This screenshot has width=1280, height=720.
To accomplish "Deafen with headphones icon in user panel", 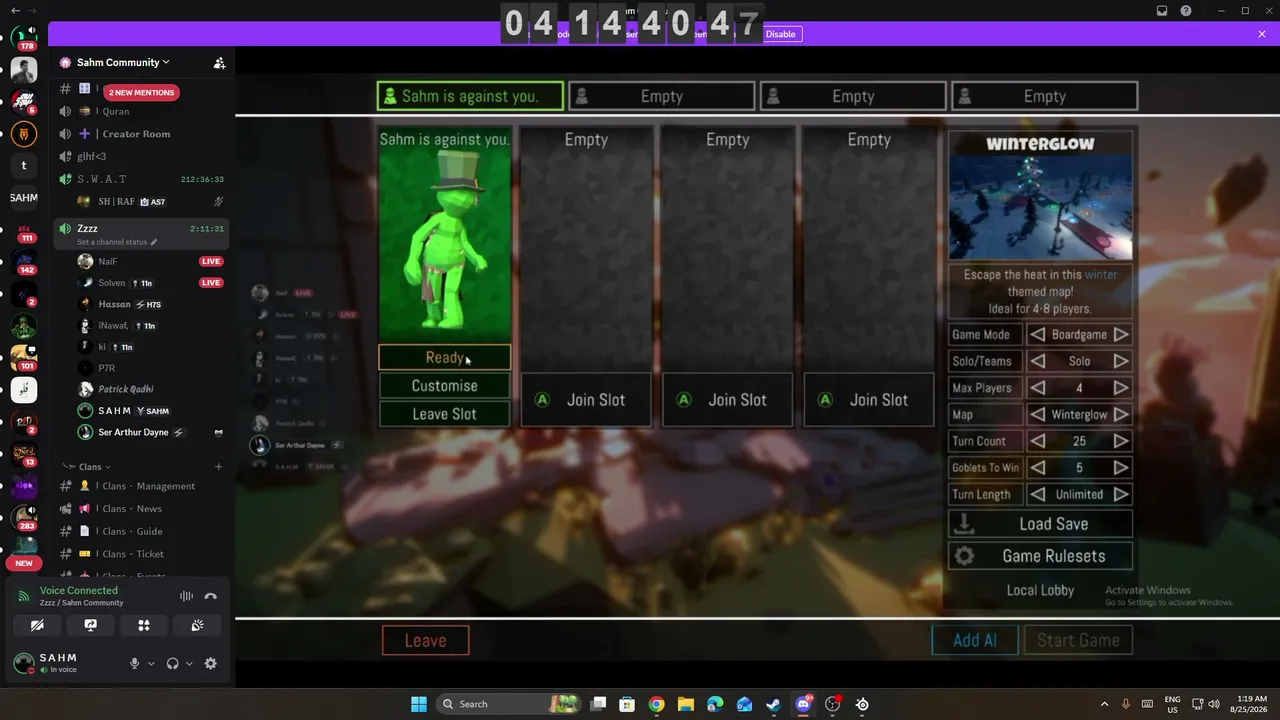I will (x=172, y=663).
